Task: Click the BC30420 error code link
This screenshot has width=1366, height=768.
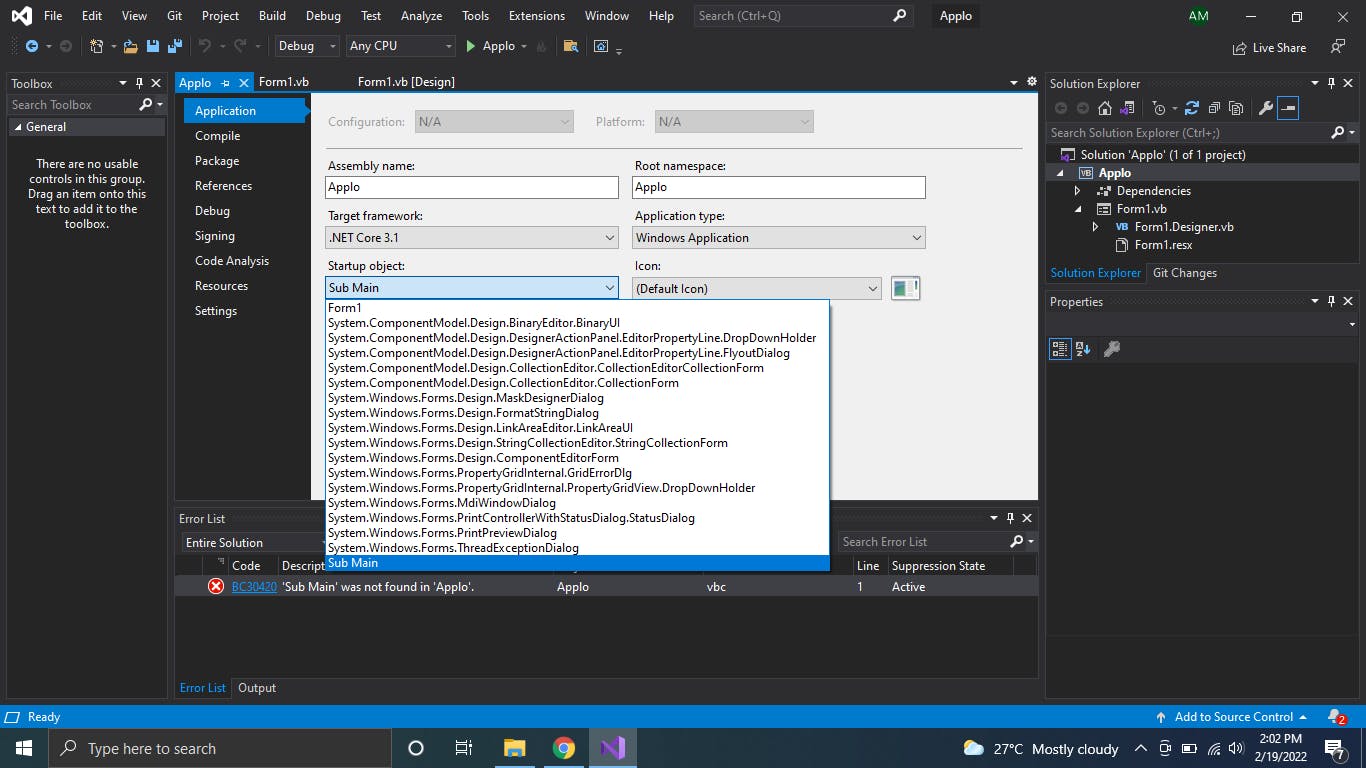Action: coord(254,587)
